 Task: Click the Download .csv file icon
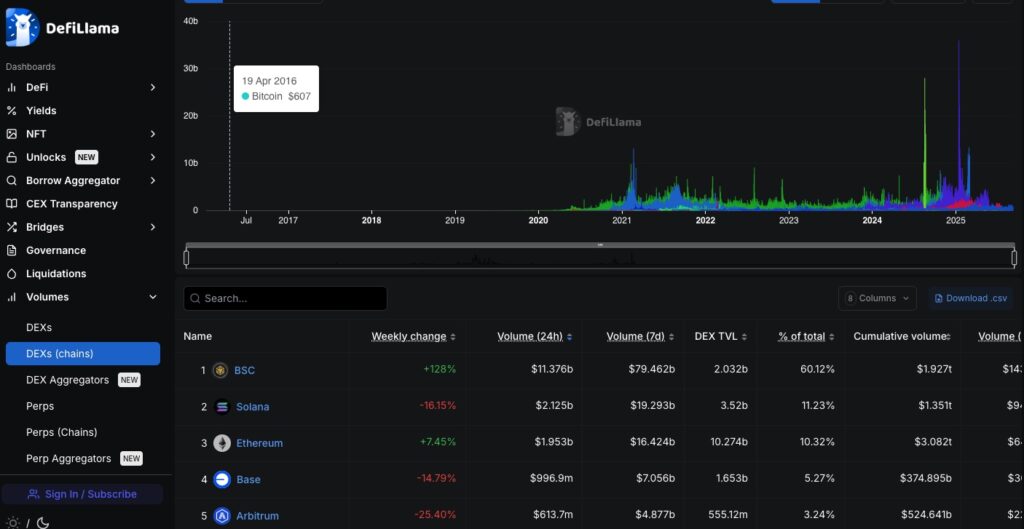click(939, 298)
